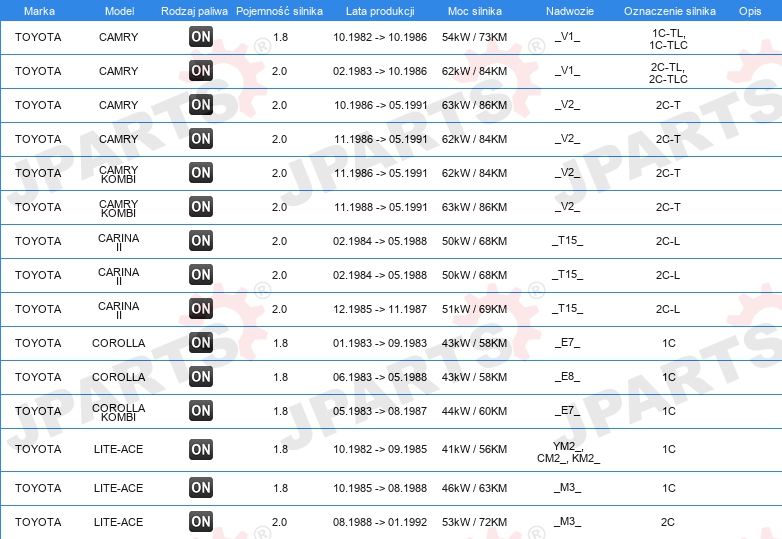This screenshot has height=539, width=782.
Task: Click the Lata produkcji column header
Action: pos(380,11)
